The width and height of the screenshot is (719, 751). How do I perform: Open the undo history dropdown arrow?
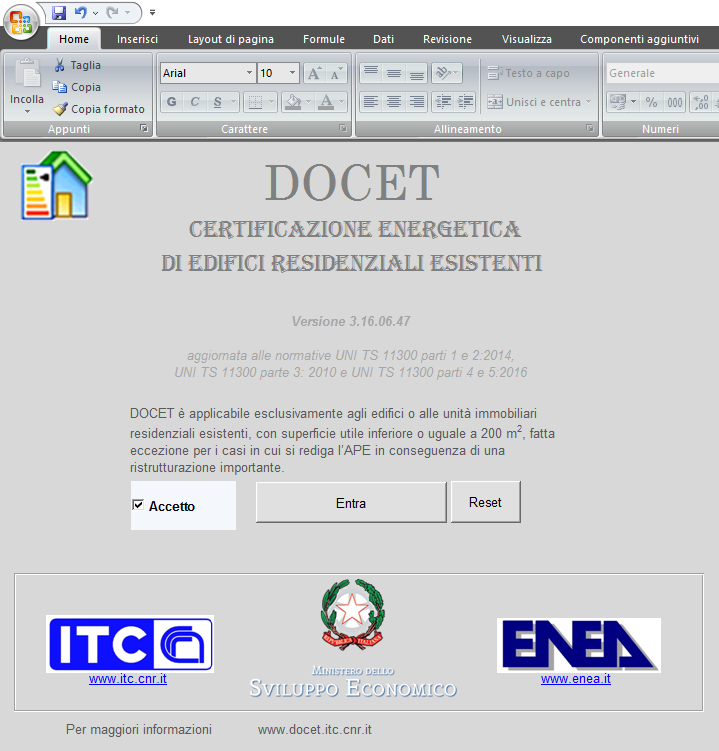95,13
